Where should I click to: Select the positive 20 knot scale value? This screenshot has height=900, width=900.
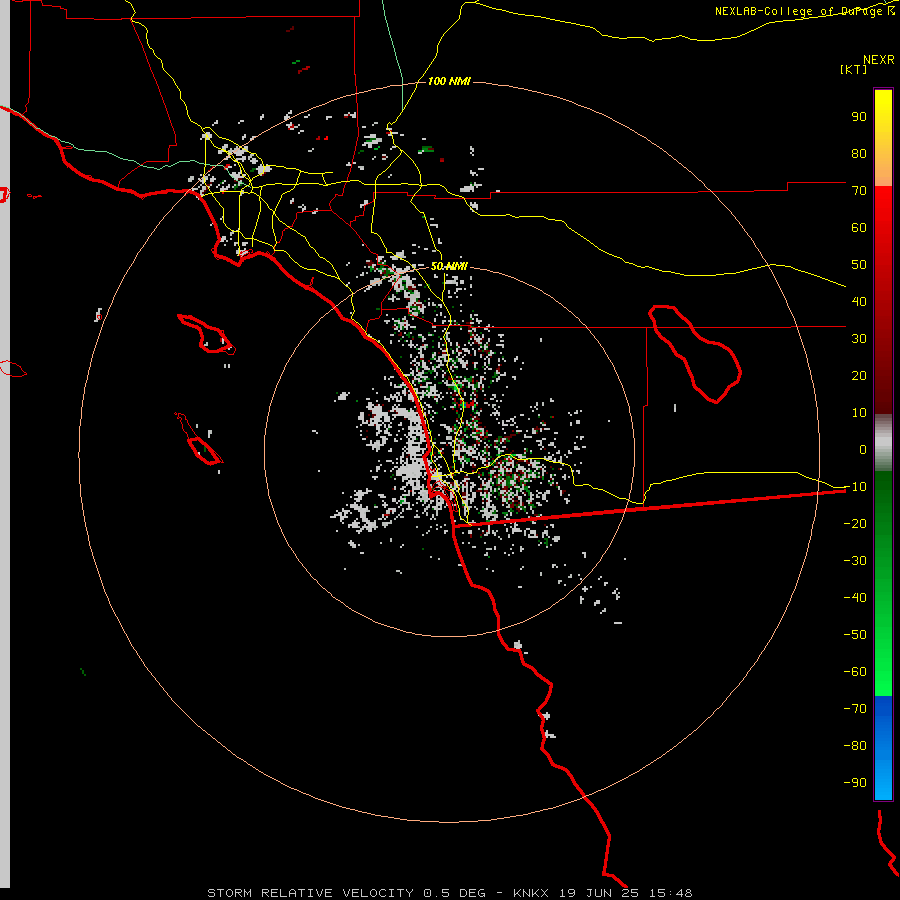pos(859,375)
